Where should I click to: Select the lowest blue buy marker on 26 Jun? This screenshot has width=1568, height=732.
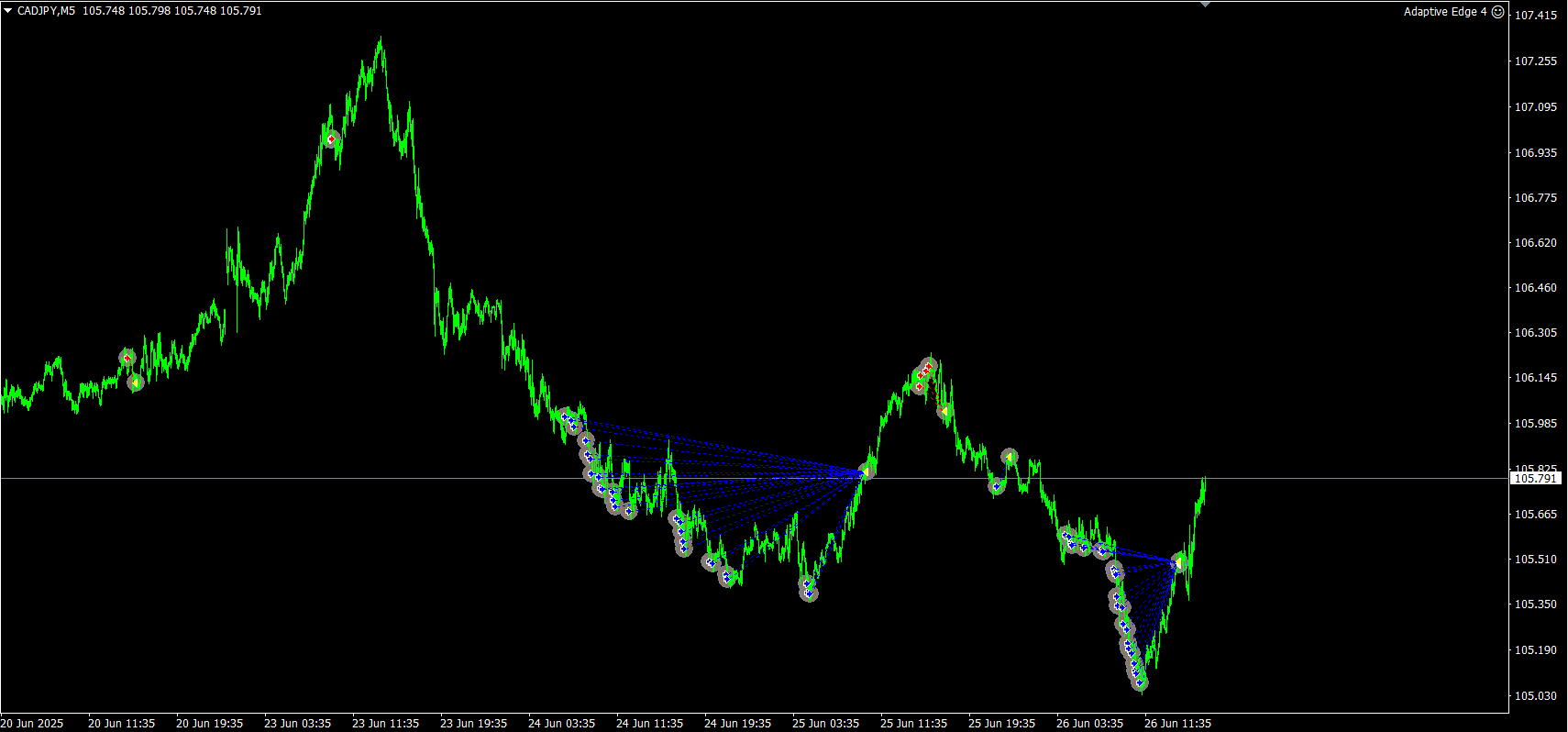tap(1140, 682)
